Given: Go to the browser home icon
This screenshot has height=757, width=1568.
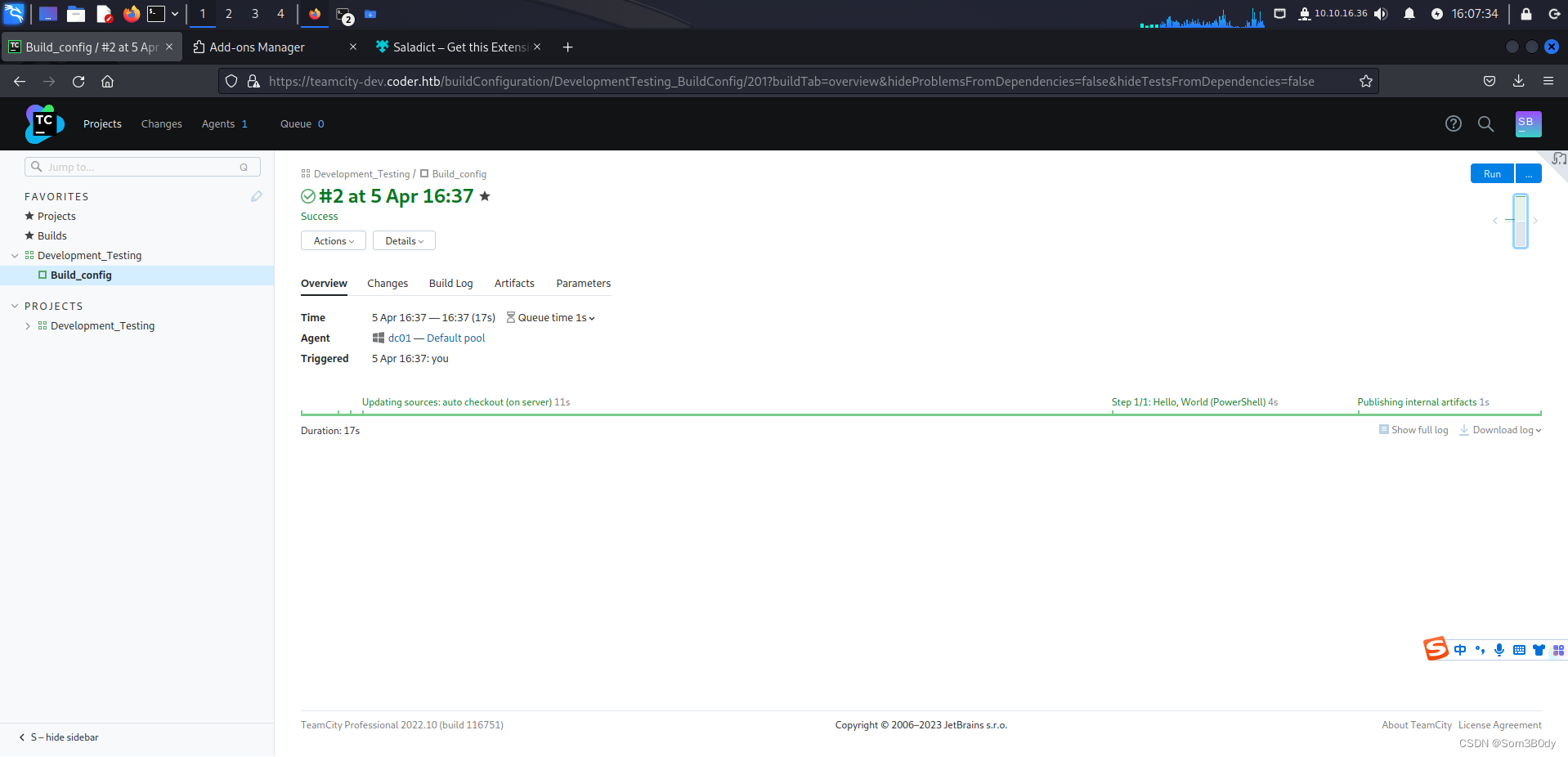Looking at the screenshot, I should tap(107, 81).
